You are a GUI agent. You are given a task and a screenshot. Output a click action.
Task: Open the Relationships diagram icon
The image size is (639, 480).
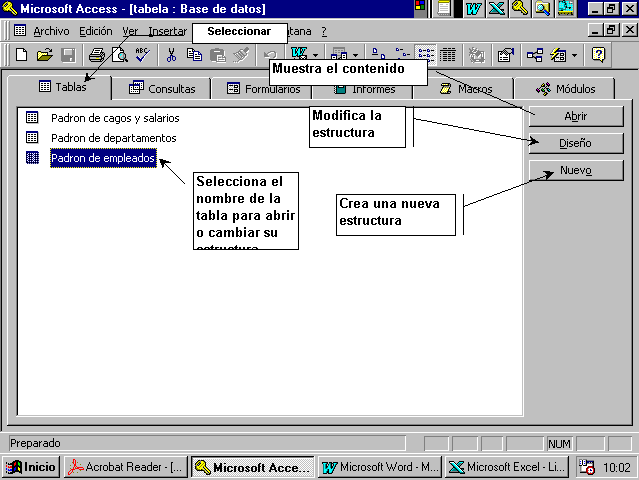click(x=534, y=55)
